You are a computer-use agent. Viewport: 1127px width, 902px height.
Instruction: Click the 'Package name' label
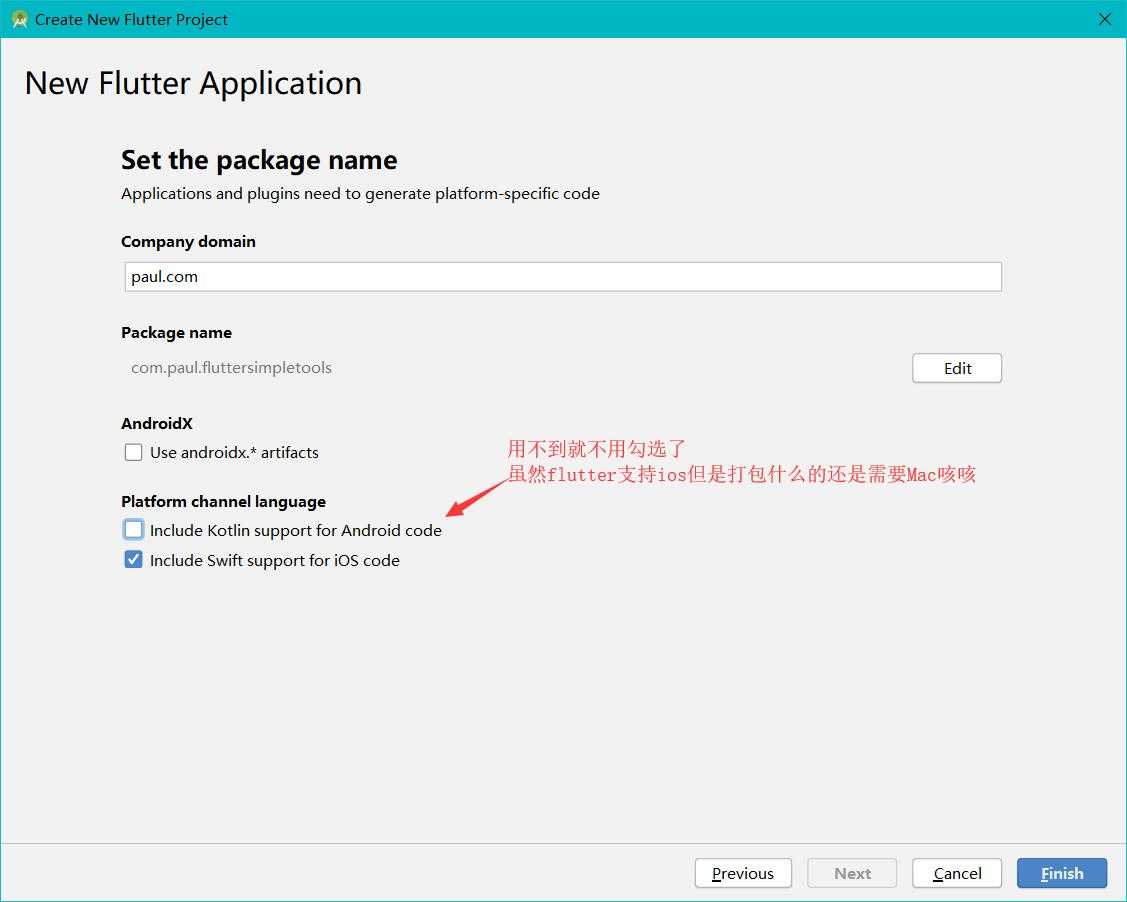point(176,332)
